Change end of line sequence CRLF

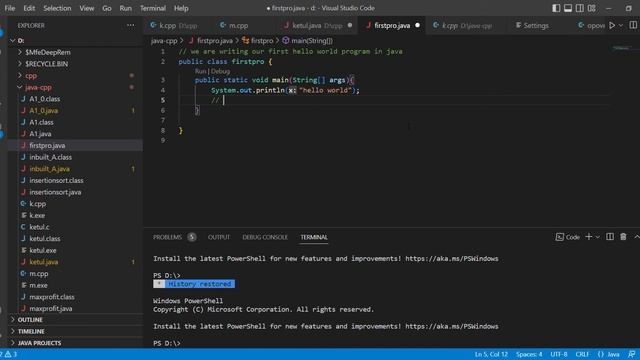(x=582, y=354)
